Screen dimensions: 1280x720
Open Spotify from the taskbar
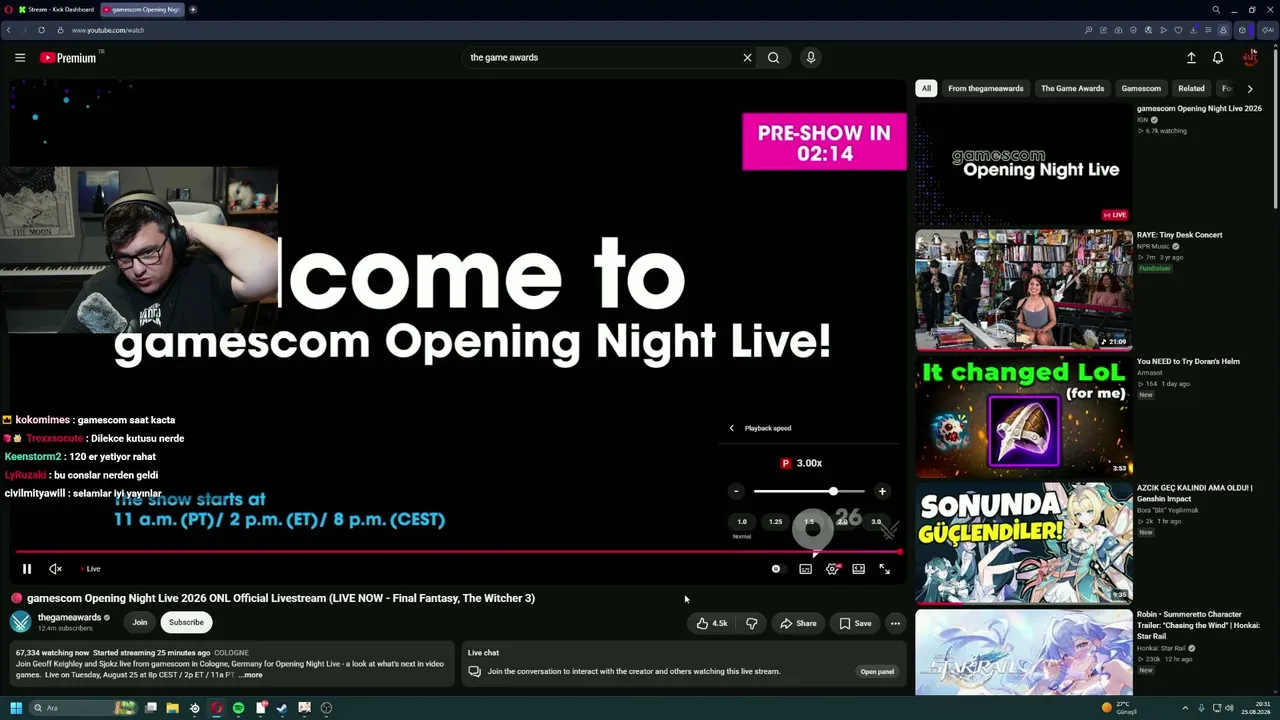click(x=238, y=708)
